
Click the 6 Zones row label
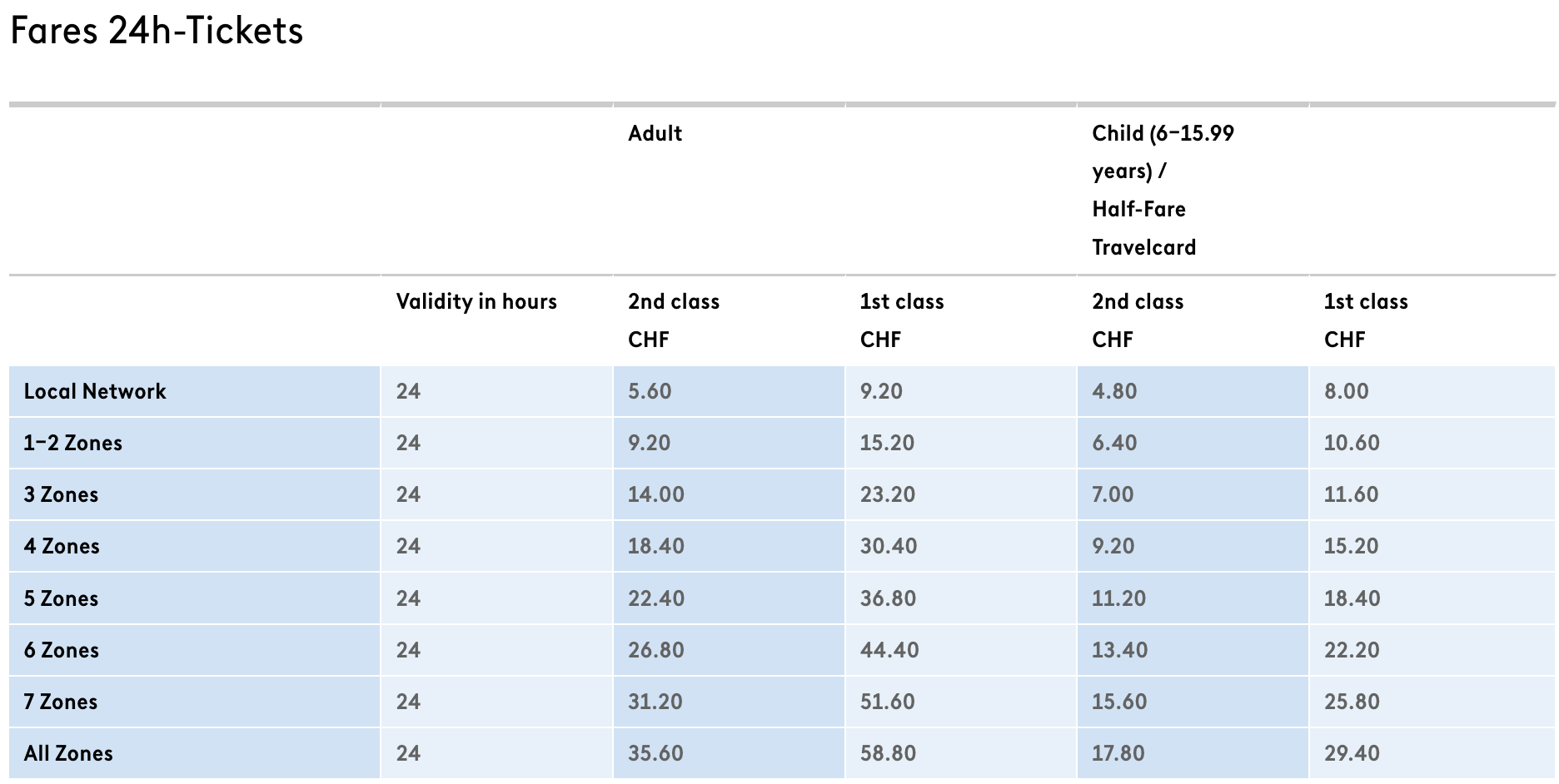[62, 650]
